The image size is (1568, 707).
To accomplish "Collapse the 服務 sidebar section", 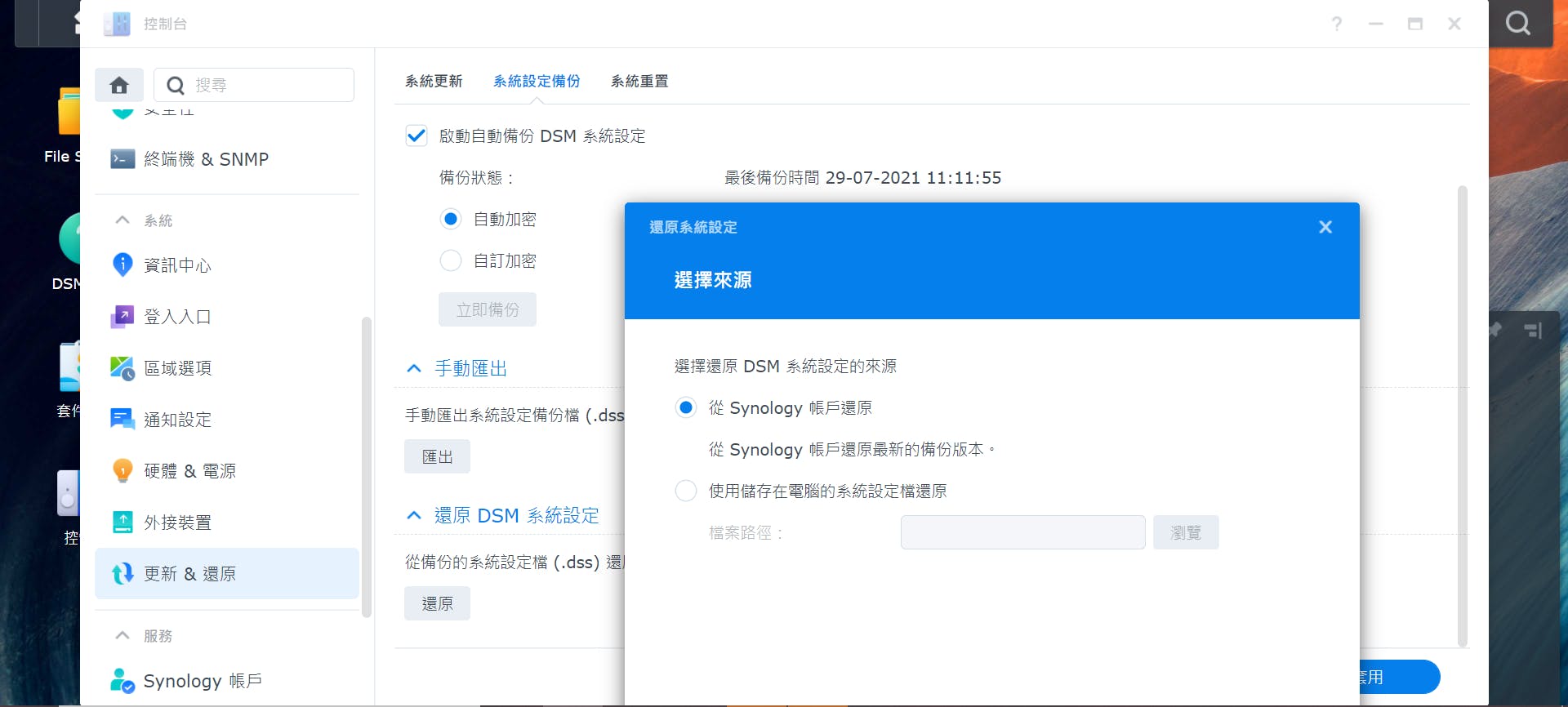I will coord(122,635).
